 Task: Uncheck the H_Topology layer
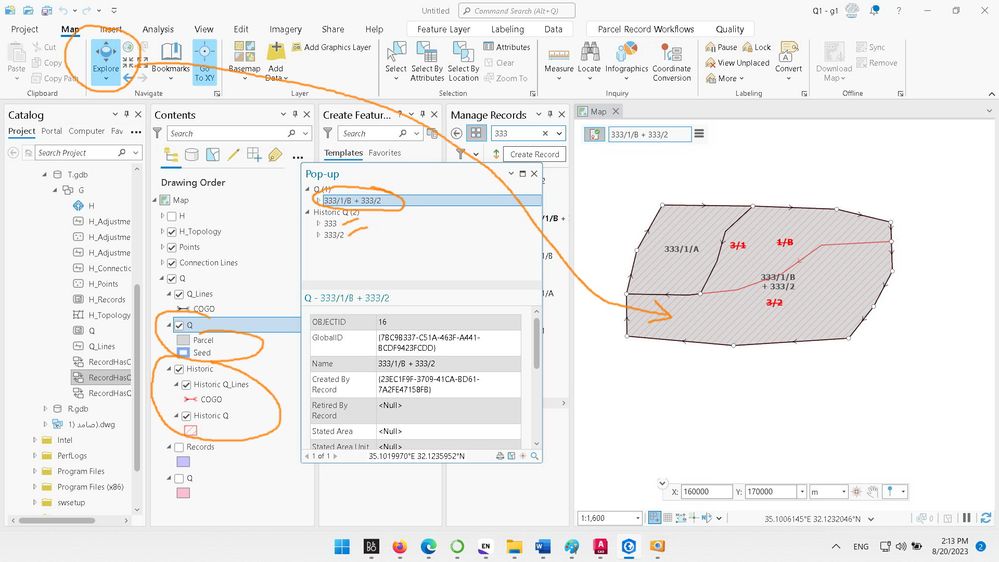coord(172,231)
